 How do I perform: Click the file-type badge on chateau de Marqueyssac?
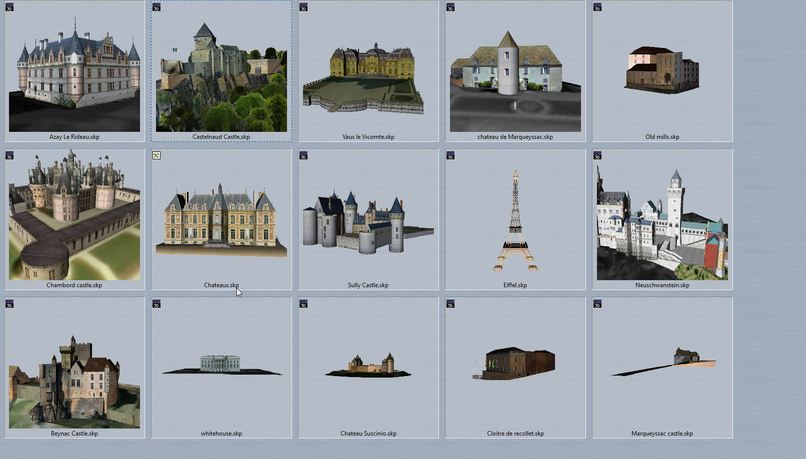click(450, 7)
